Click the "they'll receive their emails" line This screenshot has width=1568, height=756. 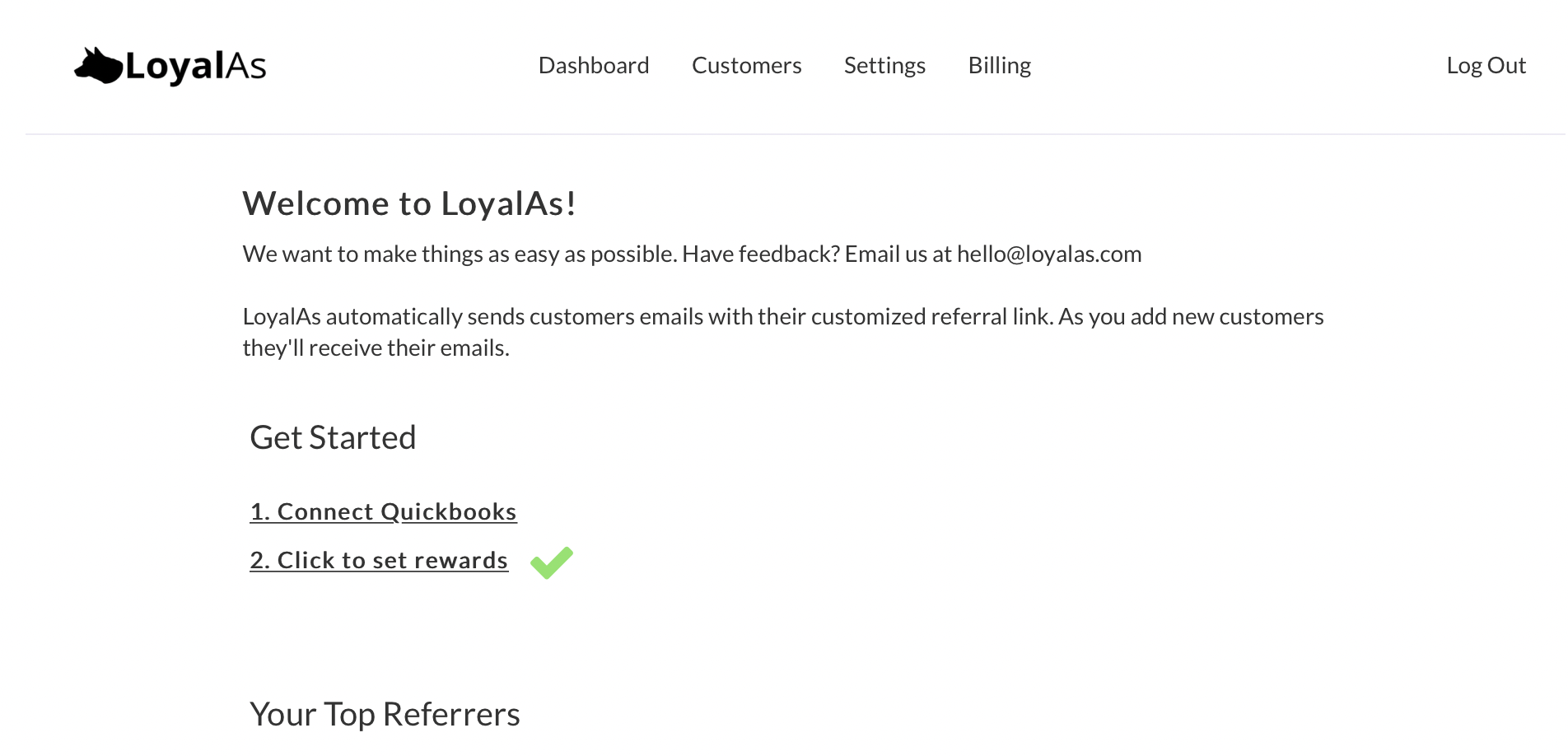(x=376, y=348)
